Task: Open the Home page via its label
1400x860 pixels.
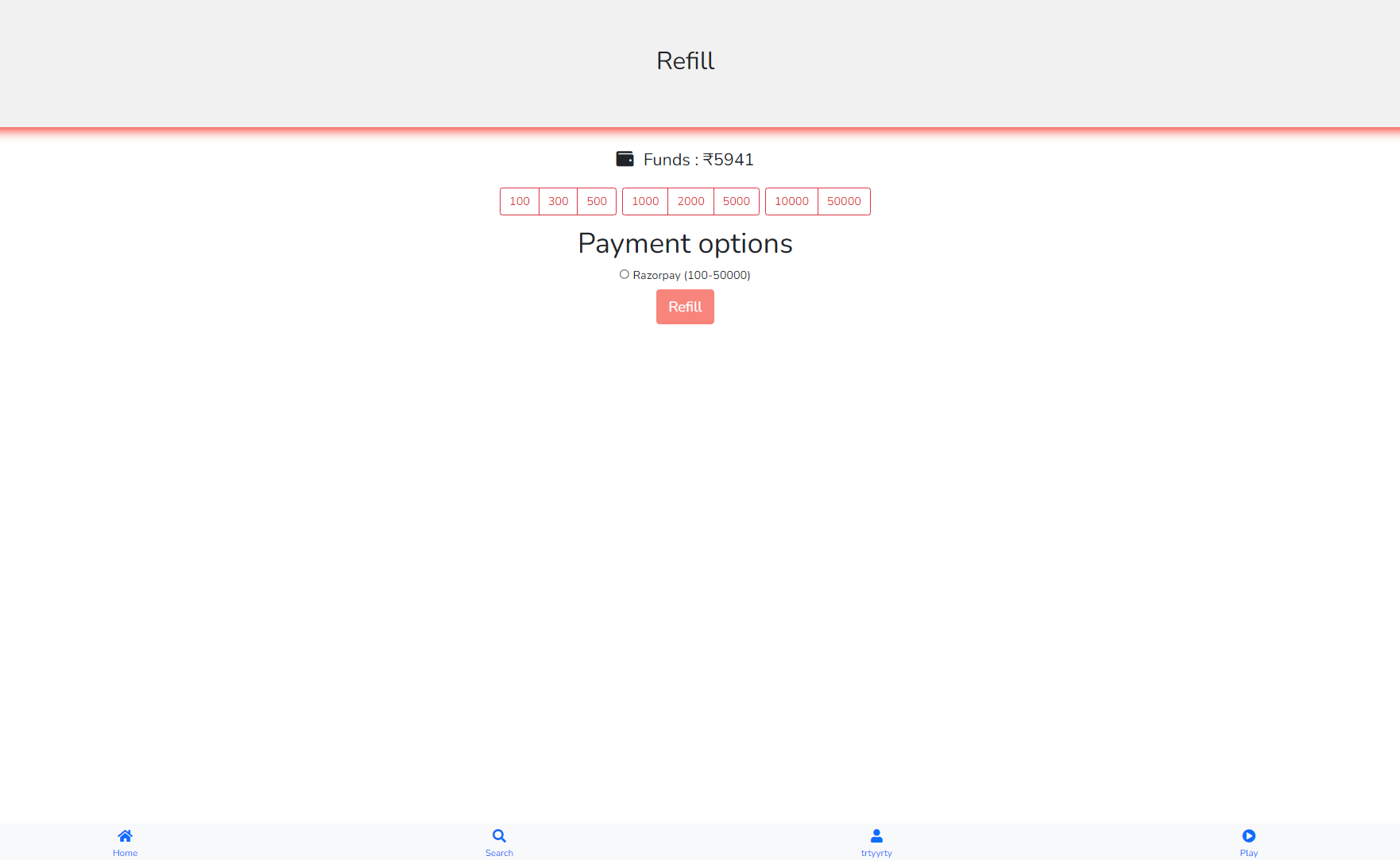Action: 125,852
